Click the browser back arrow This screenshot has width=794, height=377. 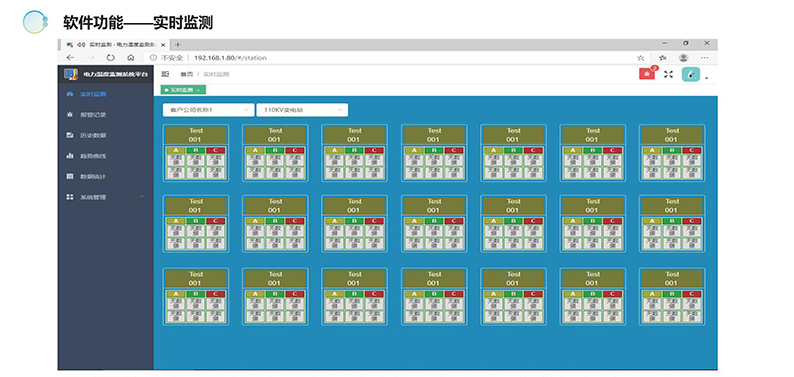point(70,58)
